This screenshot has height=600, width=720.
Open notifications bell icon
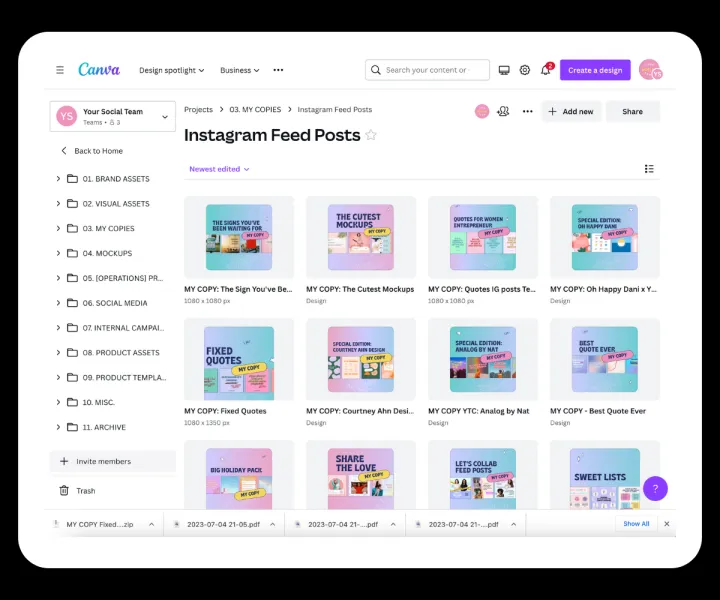546,70
